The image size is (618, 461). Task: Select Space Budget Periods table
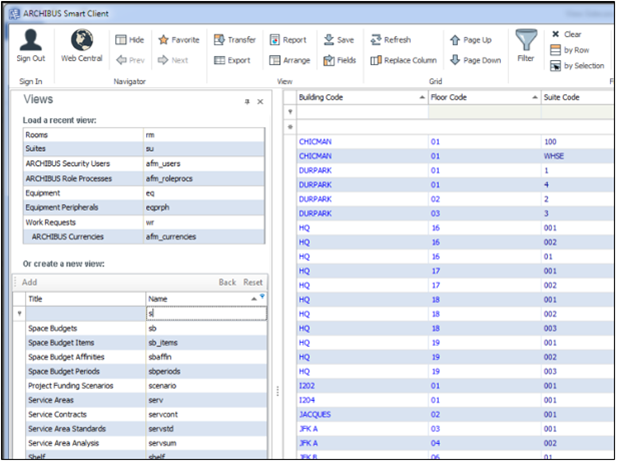coord(147,371)
